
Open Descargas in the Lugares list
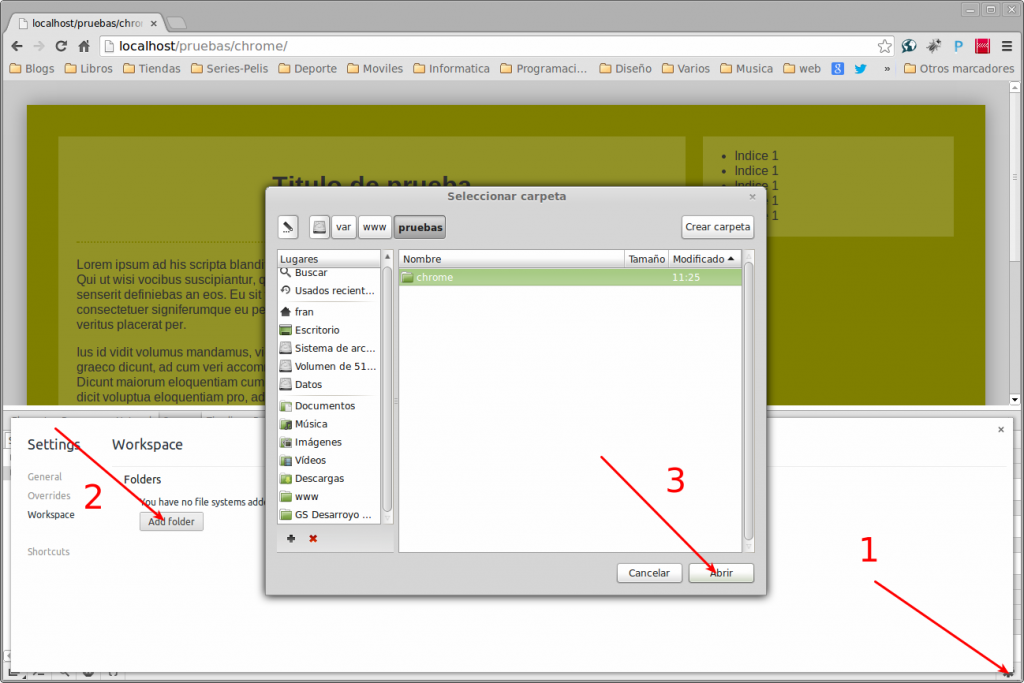click(x=328, y=479)
